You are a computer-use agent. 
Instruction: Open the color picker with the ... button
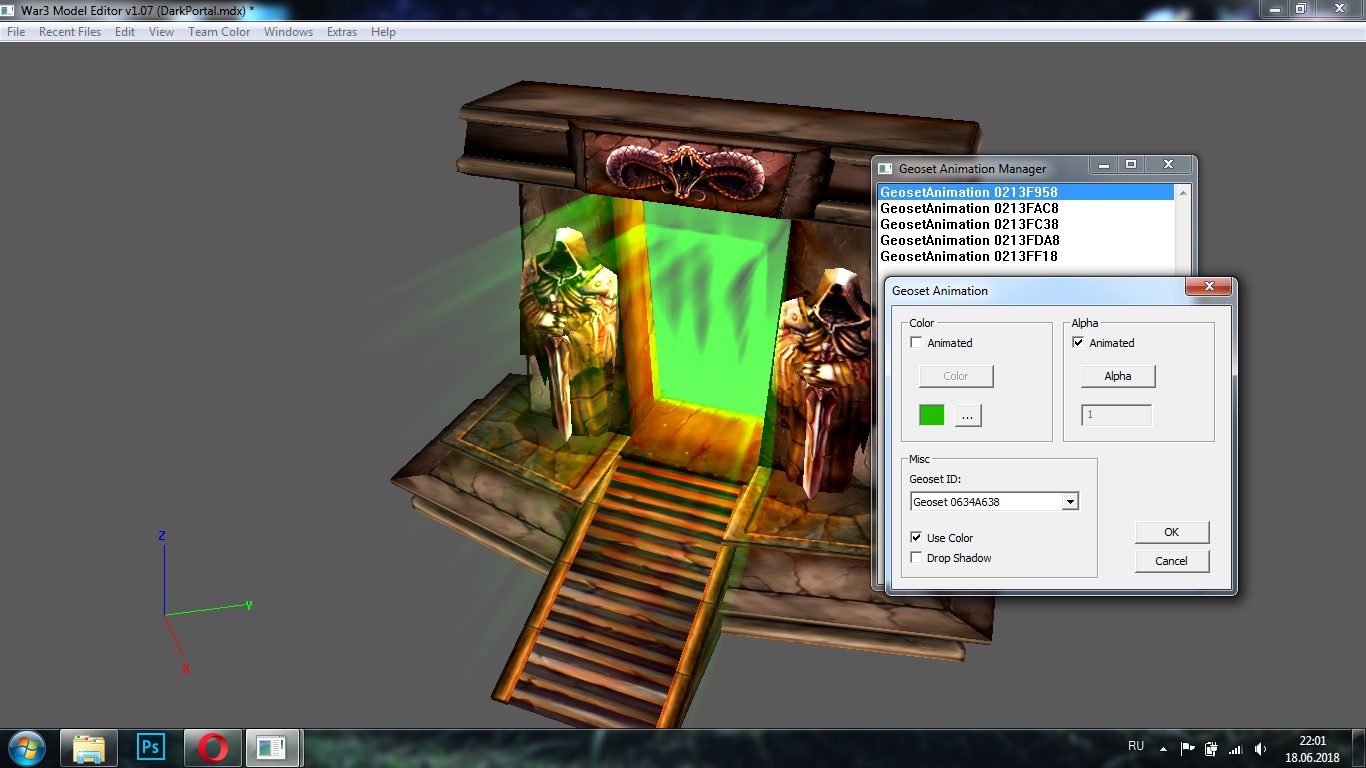968,415
